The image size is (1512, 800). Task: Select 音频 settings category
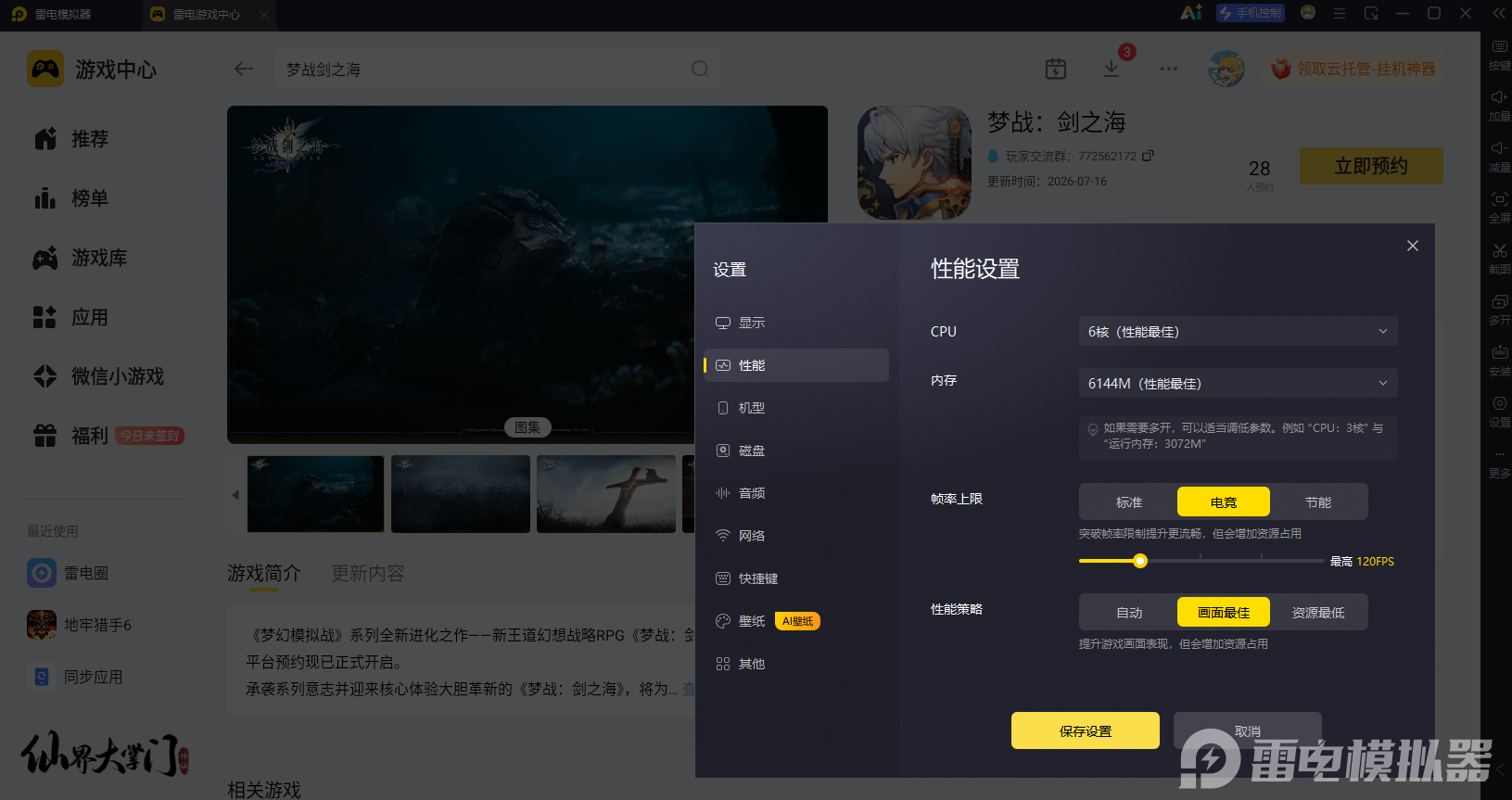click(796, 493)
